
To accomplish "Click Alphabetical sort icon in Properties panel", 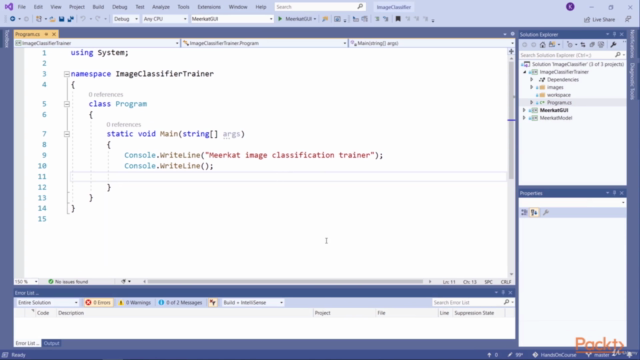I will coord(534,212).
